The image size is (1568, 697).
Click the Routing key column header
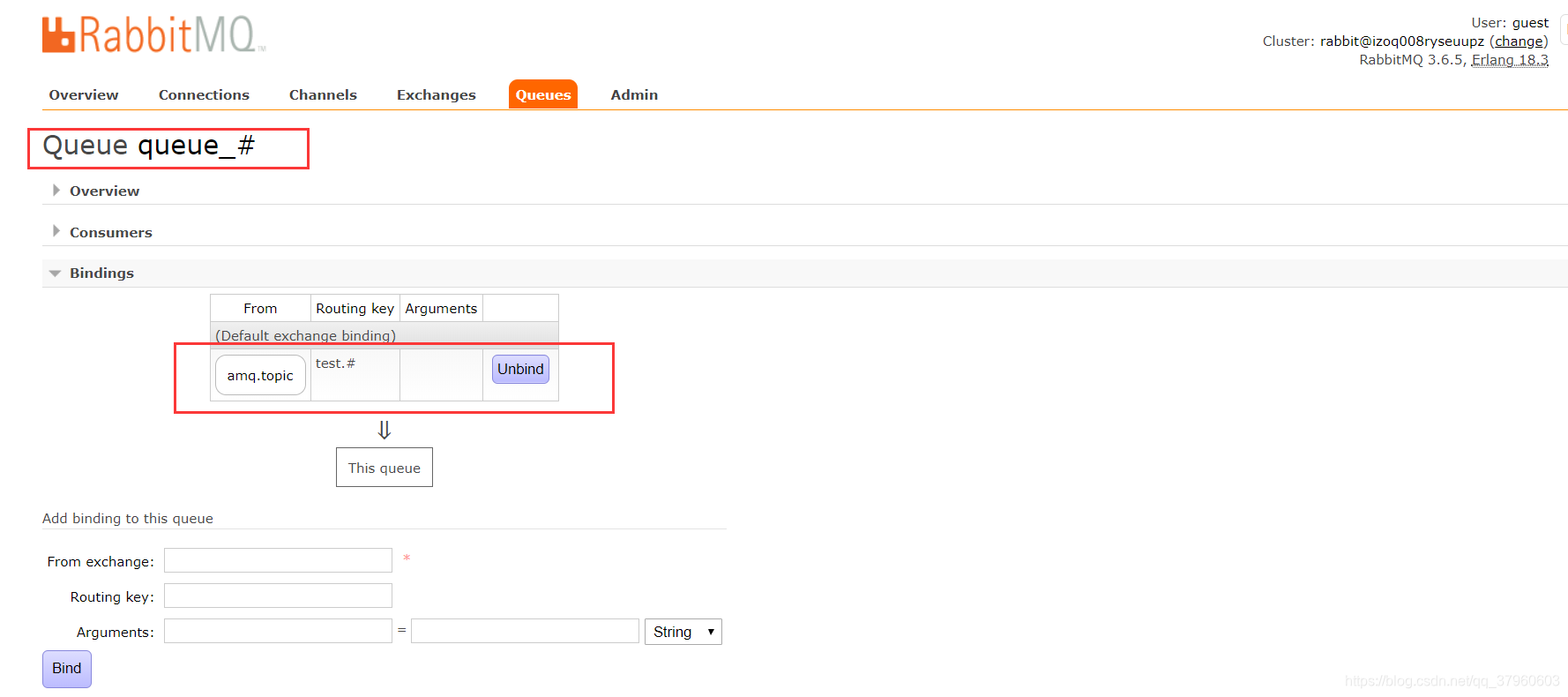coord(355,308)
